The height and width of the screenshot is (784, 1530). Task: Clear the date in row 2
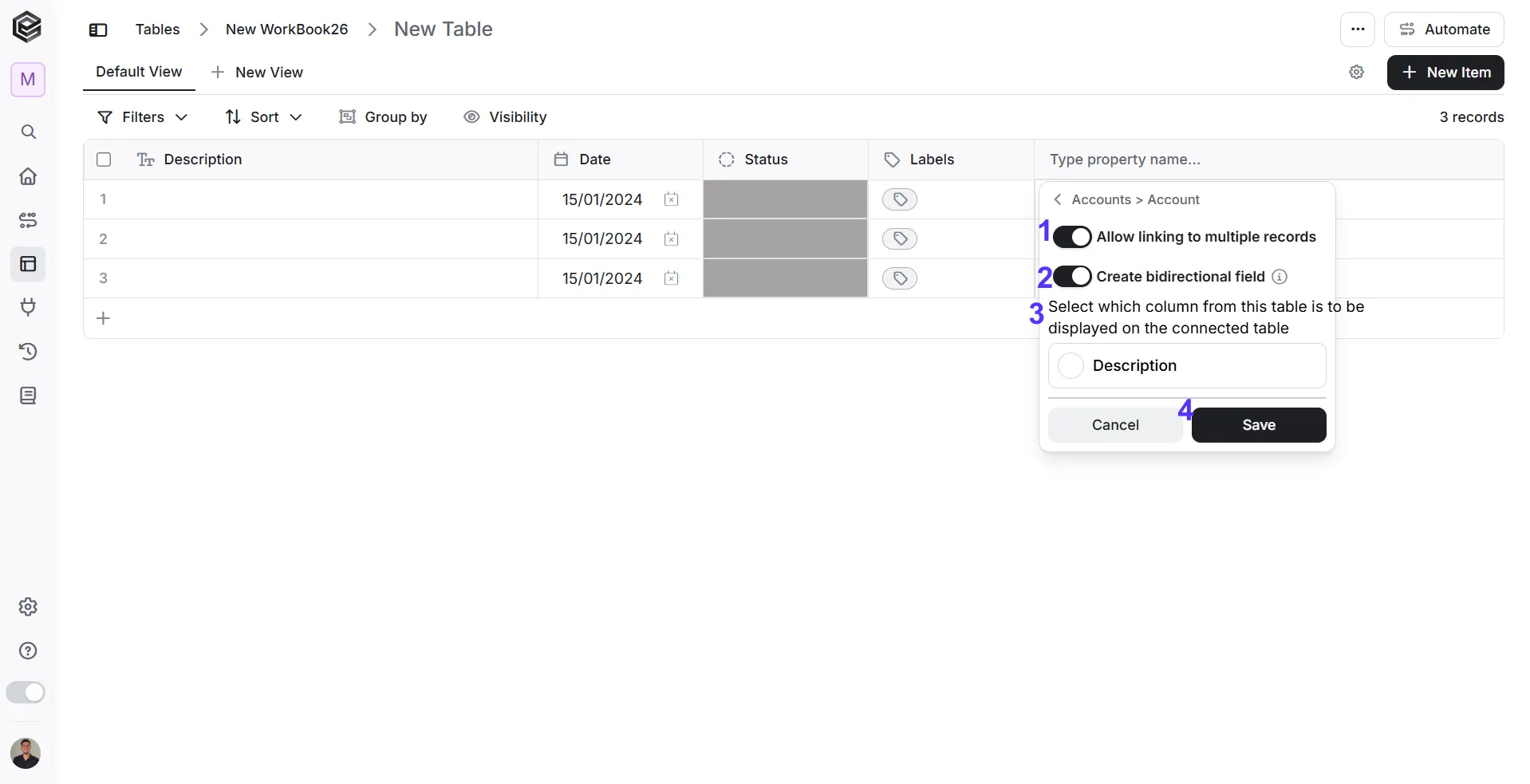click(671, 238)
